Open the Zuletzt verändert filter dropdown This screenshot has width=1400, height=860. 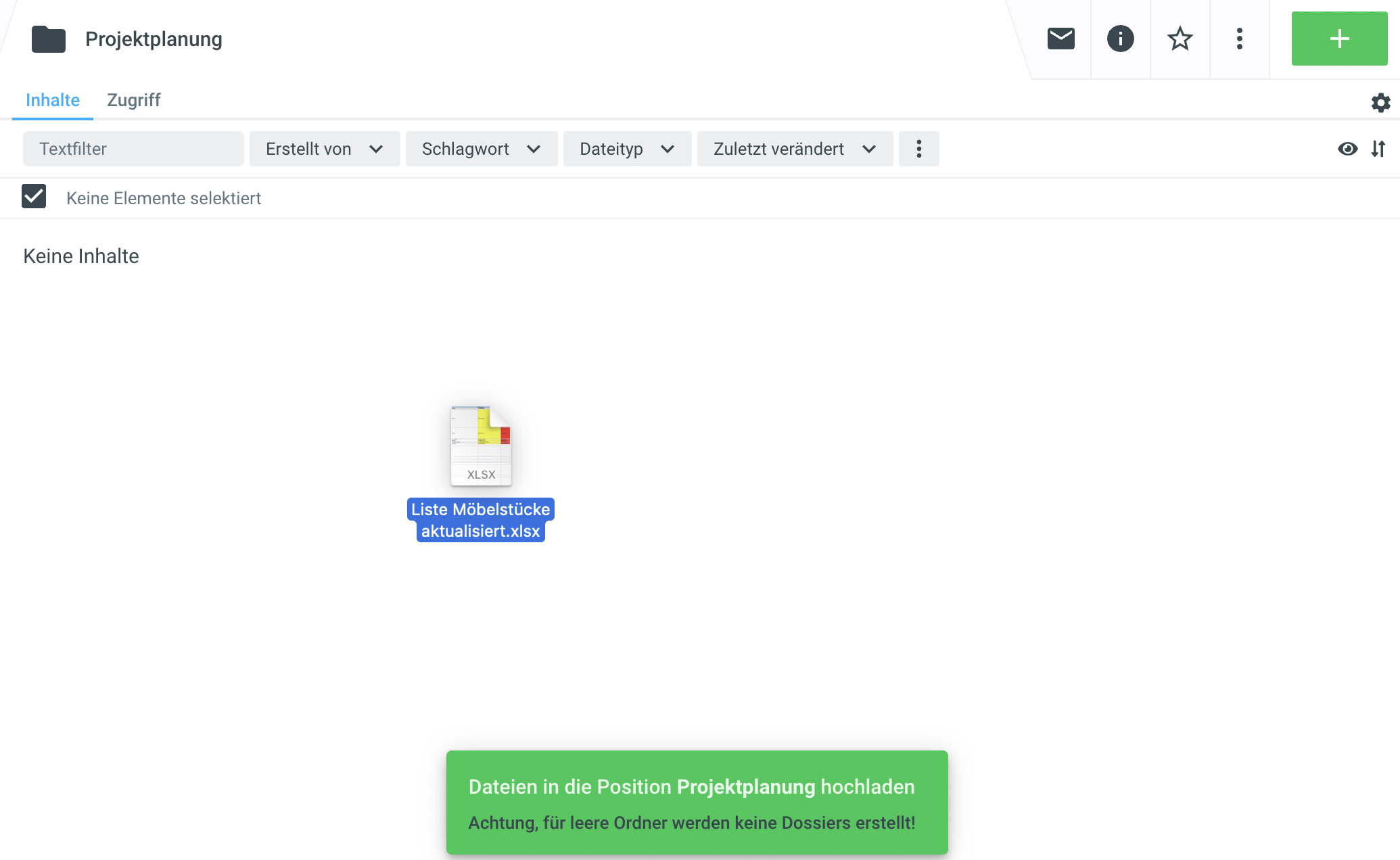(x=795, y=149)
